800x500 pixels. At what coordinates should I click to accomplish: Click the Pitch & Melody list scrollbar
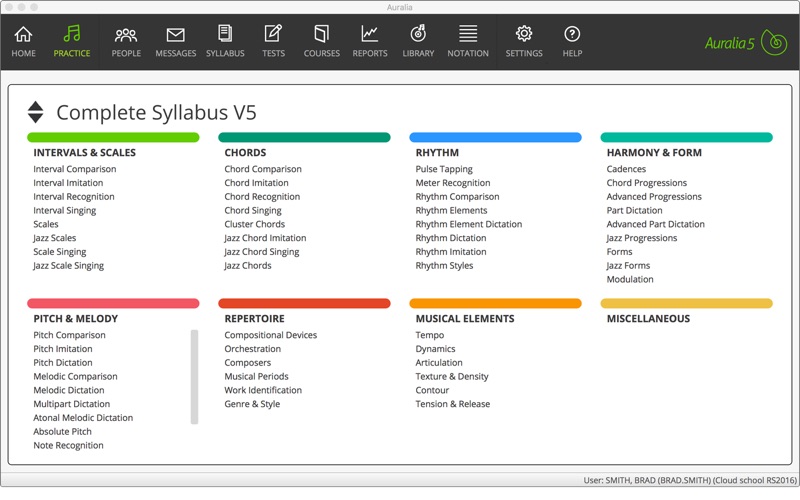click(194, 377)
